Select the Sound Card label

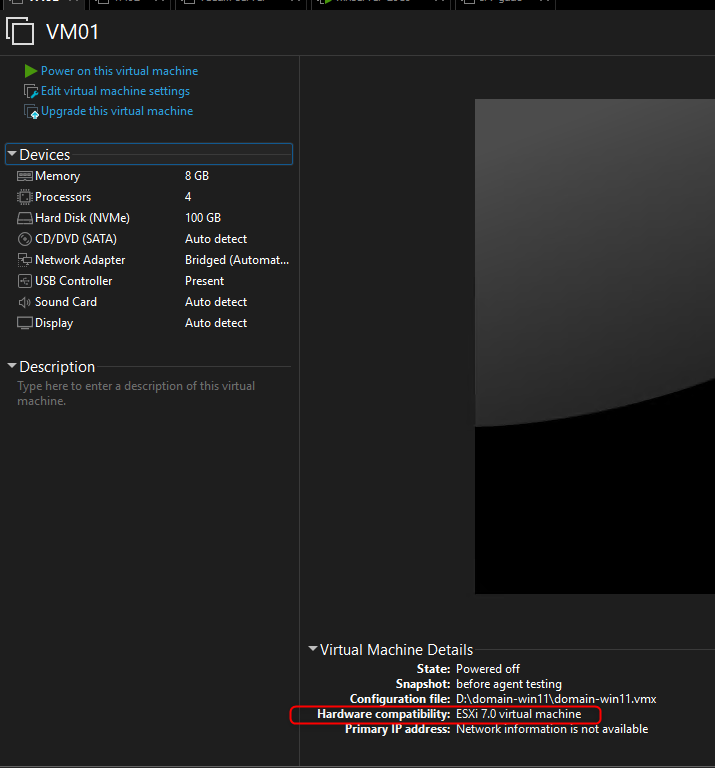(x=66, y=302)
